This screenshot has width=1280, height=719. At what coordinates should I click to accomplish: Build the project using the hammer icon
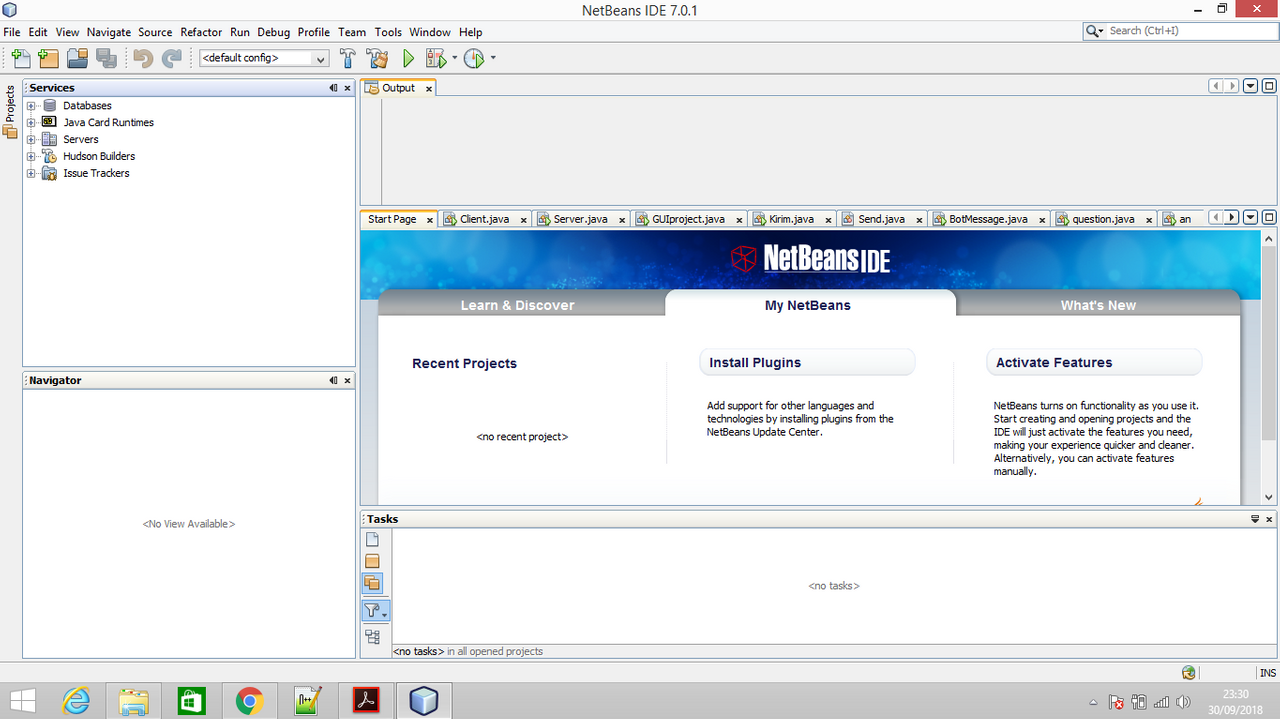click(x=347, y=58)
